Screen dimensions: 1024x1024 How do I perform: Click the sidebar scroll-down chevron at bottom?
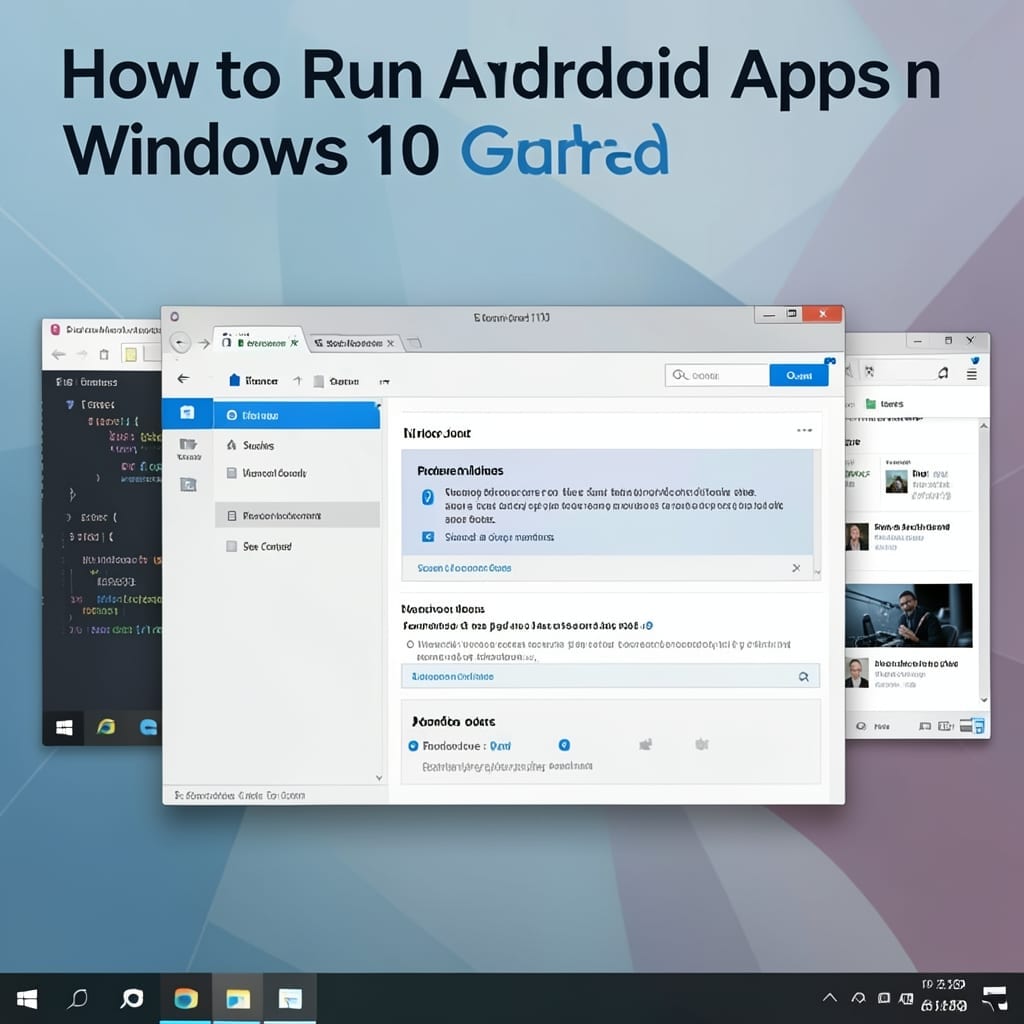tap(379, 778)
